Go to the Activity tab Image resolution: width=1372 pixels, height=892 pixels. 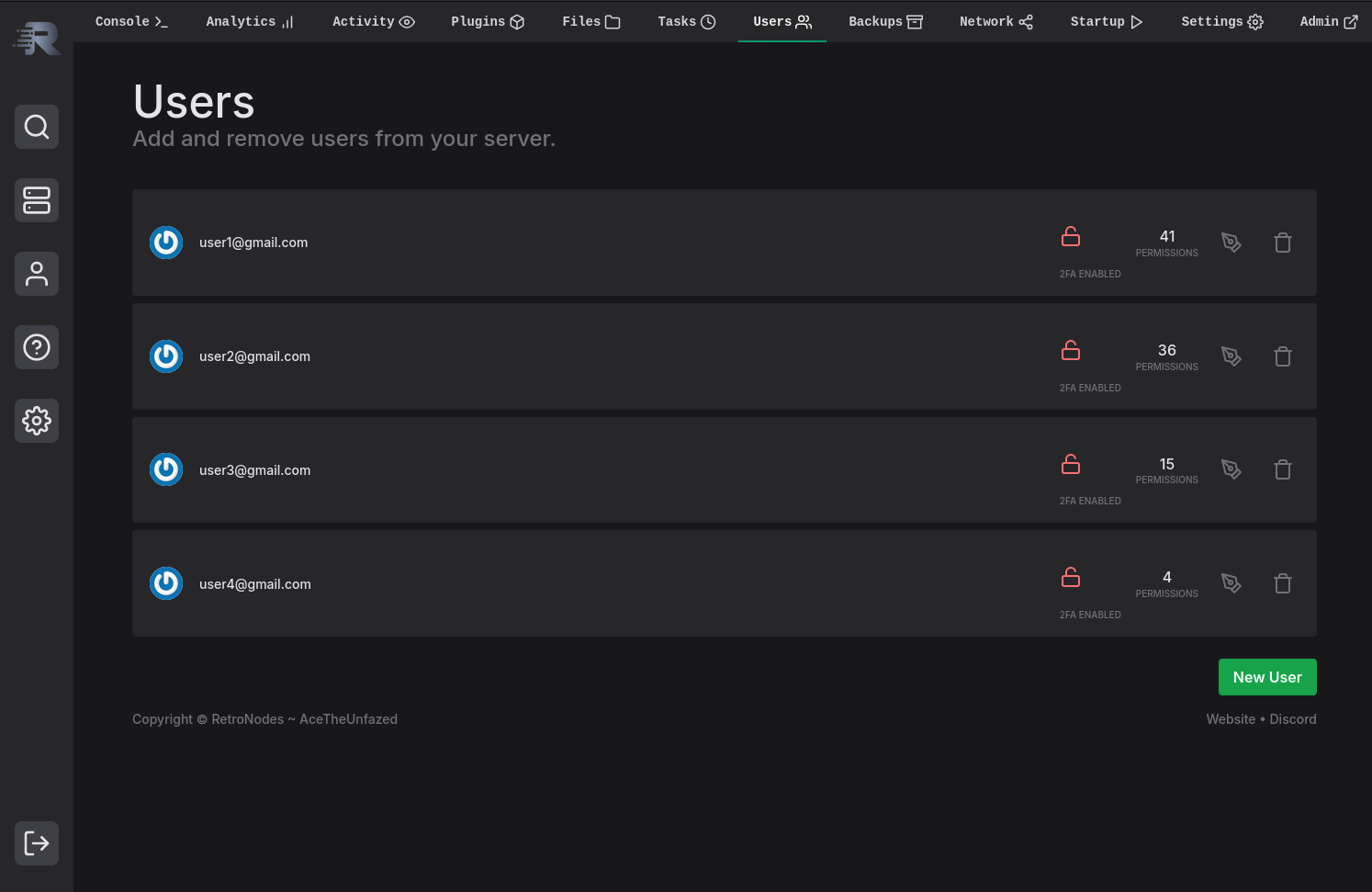pos(374,21)
